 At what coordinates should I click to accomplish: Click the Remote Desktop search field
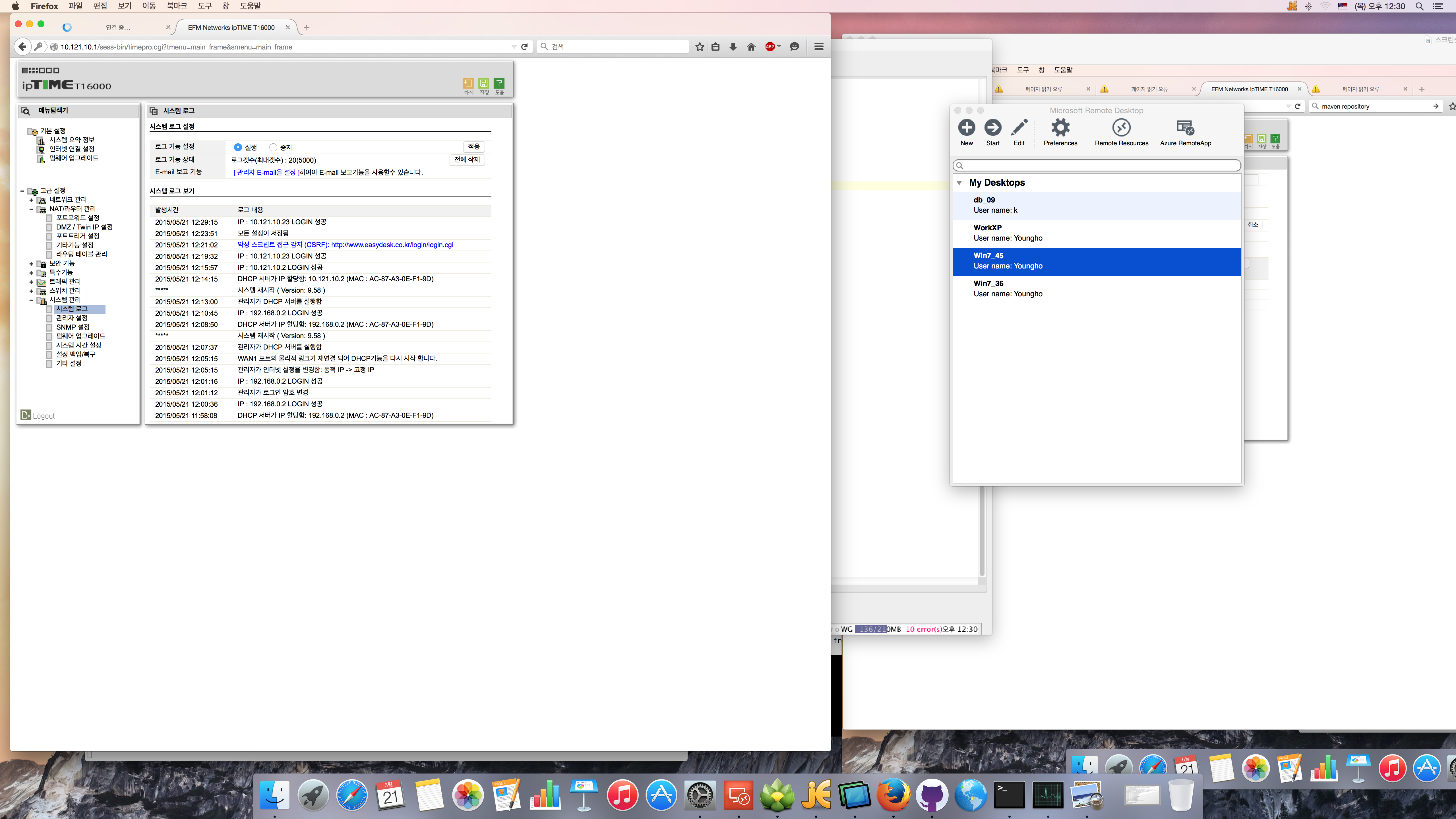(1097, 166)
